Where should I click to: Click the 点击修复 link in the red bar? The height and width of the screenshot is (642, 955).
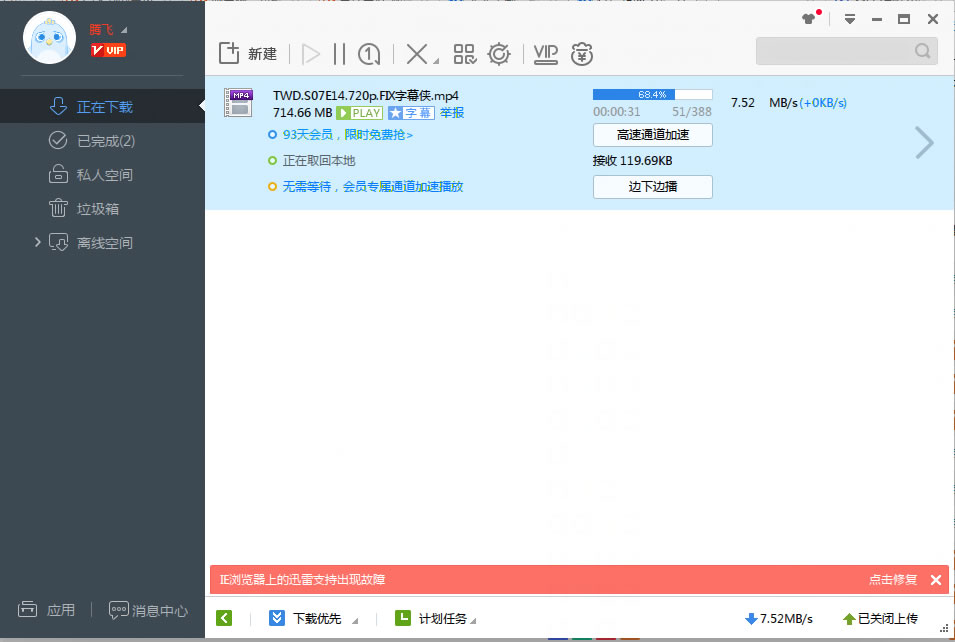click(892, 580)
